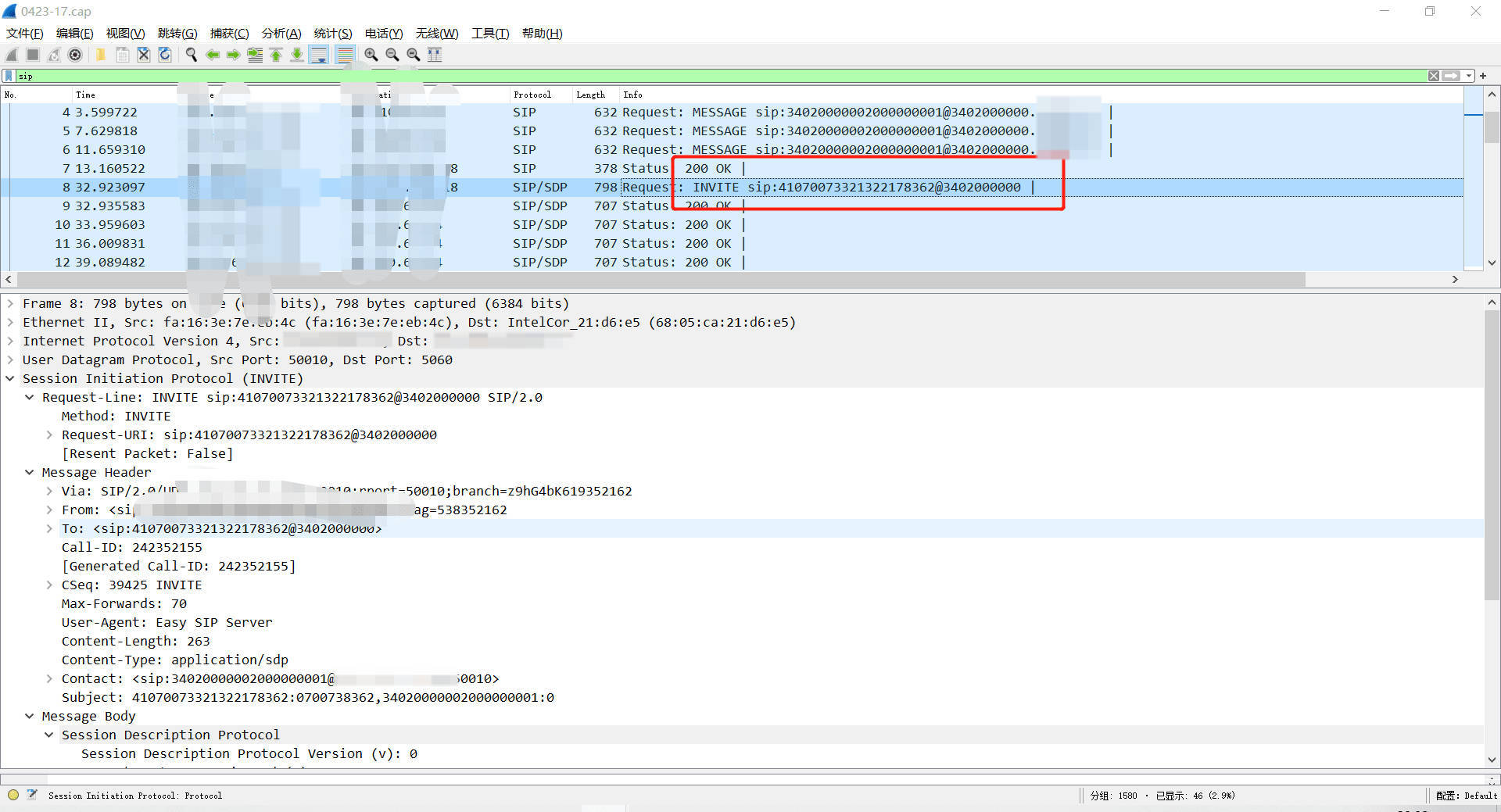This screenshot has height=812, width=1501.
Task: Open the display filter history dropdown
Action: click(x=1469, y=76)
